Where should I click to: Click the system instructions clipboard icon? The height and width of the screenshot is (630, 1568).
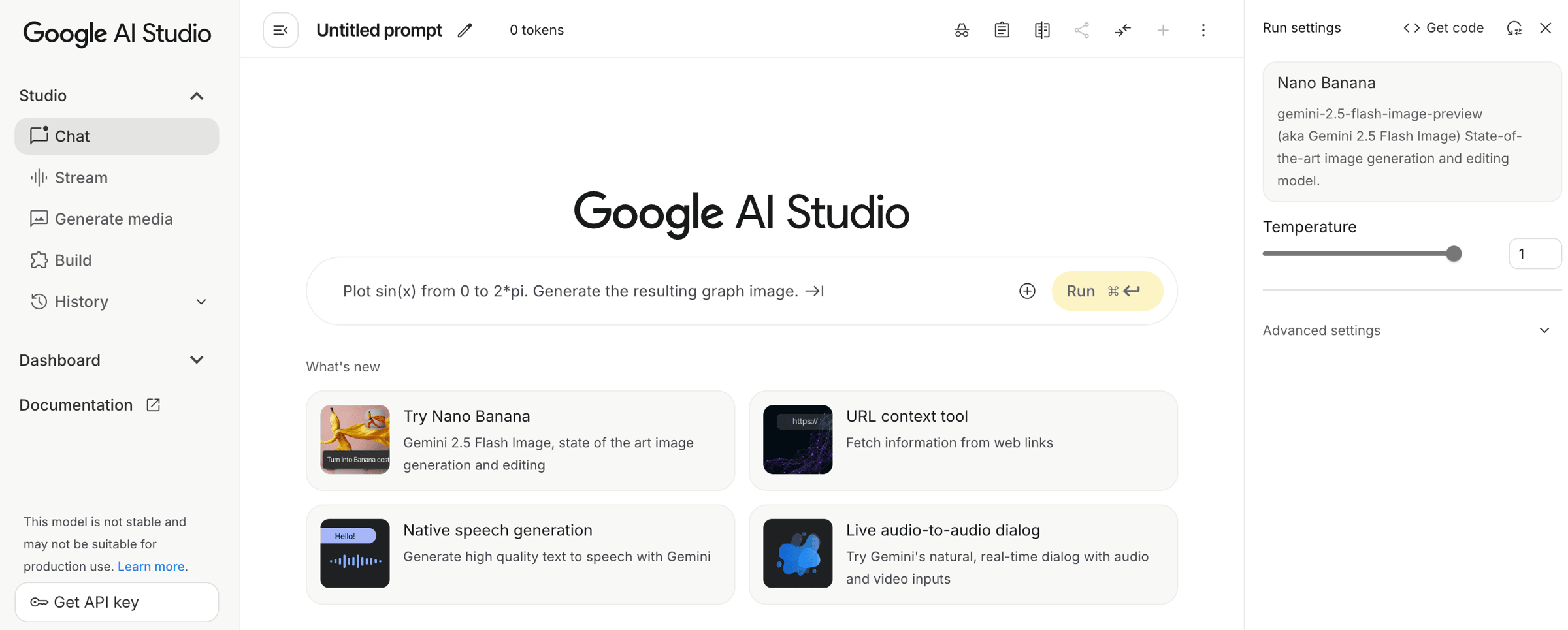(x=1002, y=30)
